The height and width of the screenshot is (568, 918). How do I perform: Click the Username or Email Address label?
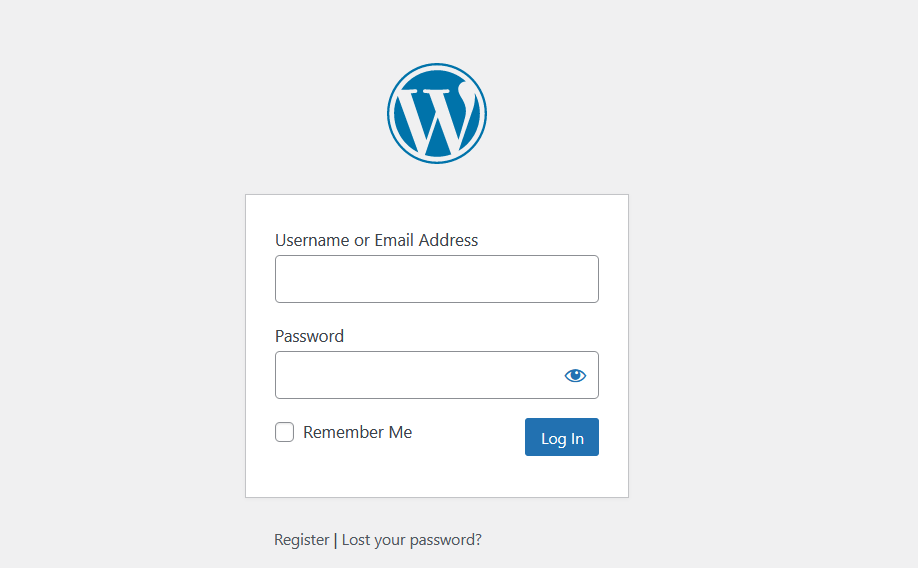point(376,240)
